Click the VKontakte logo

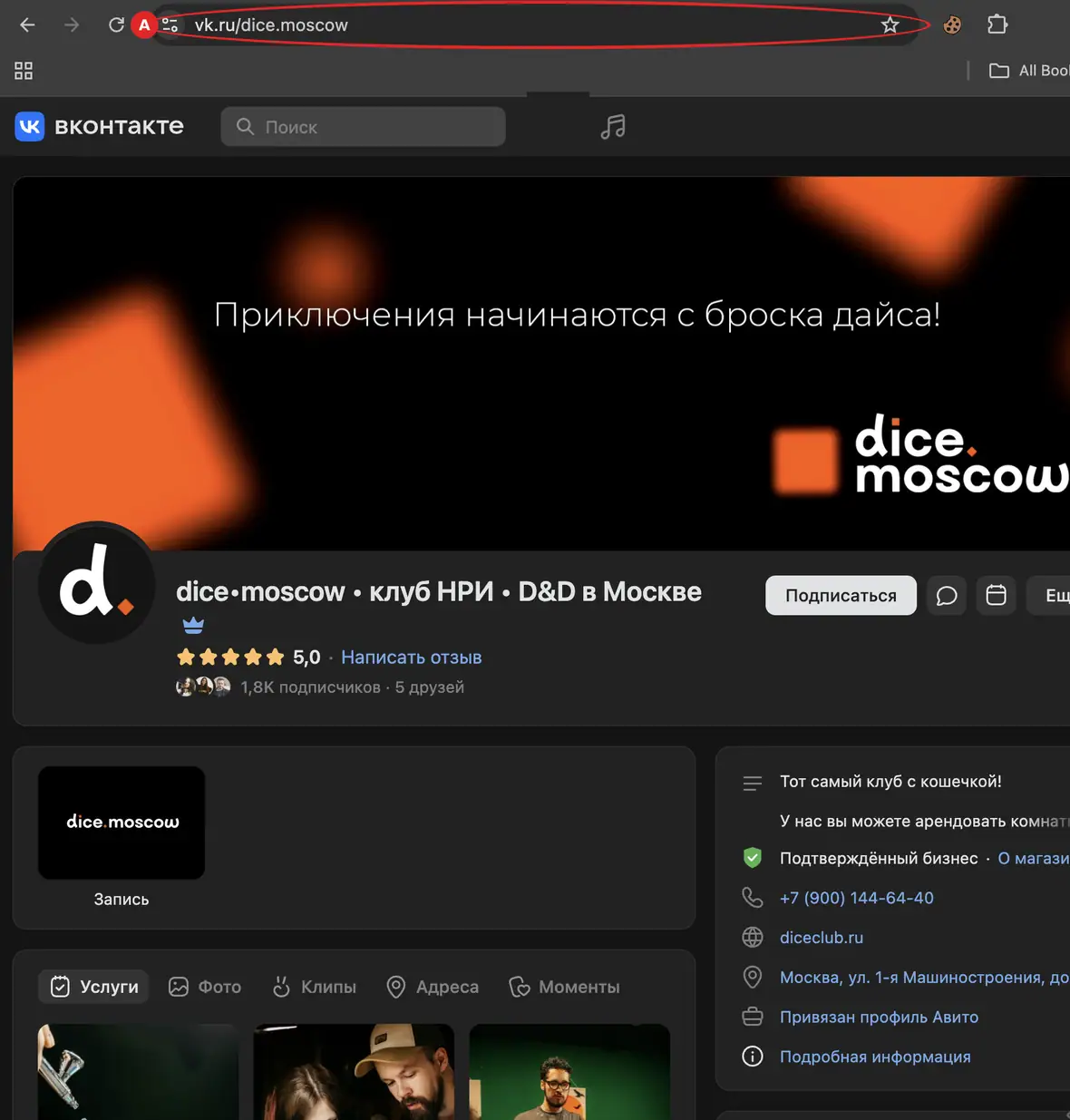[99, 126]
